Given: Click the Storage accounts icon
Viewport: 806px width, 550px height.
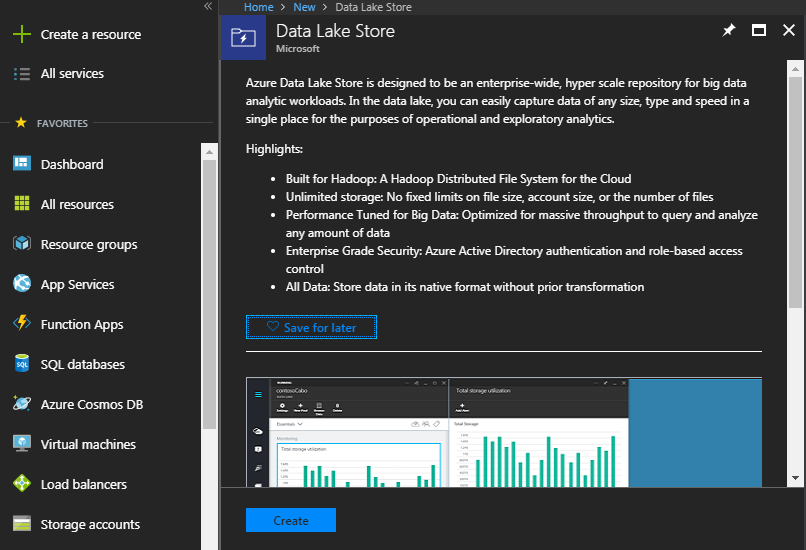Looking at the screenshot, I should coord(22,523).
